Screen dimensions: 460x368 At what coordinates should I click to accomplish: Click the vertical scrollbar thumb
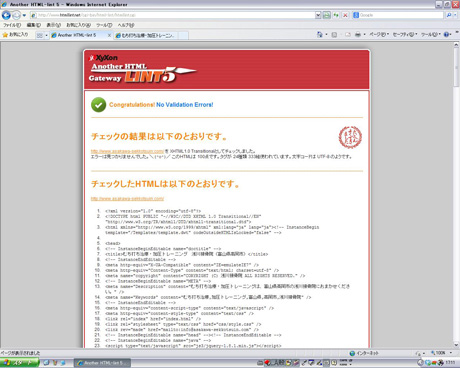[456, 67]
